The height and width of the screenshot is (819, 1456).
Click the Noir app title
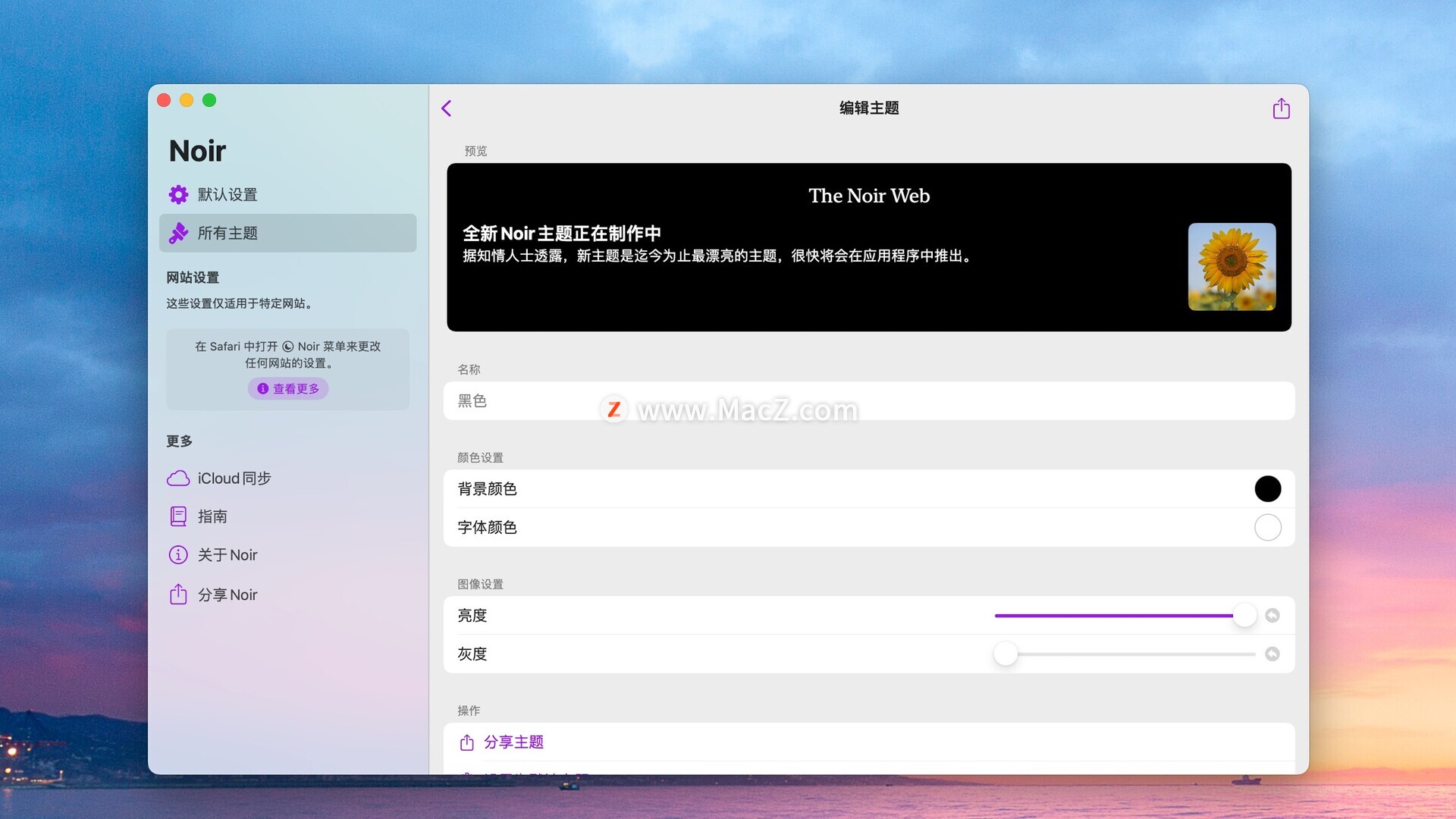tap(197, 151)
